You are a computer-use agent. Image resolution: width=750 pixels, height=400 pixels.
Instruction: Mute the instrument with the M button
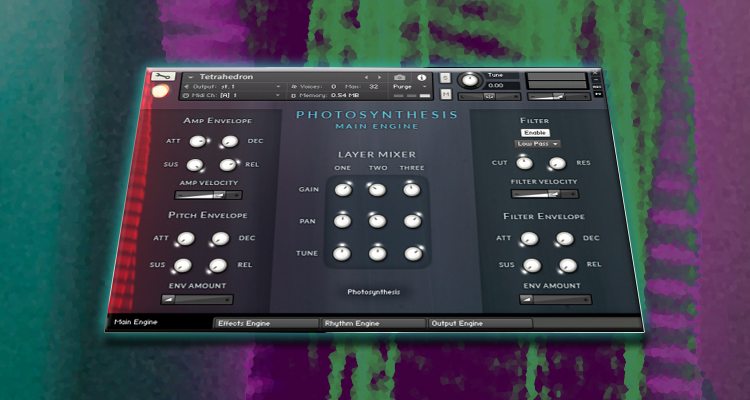(446, 94)
